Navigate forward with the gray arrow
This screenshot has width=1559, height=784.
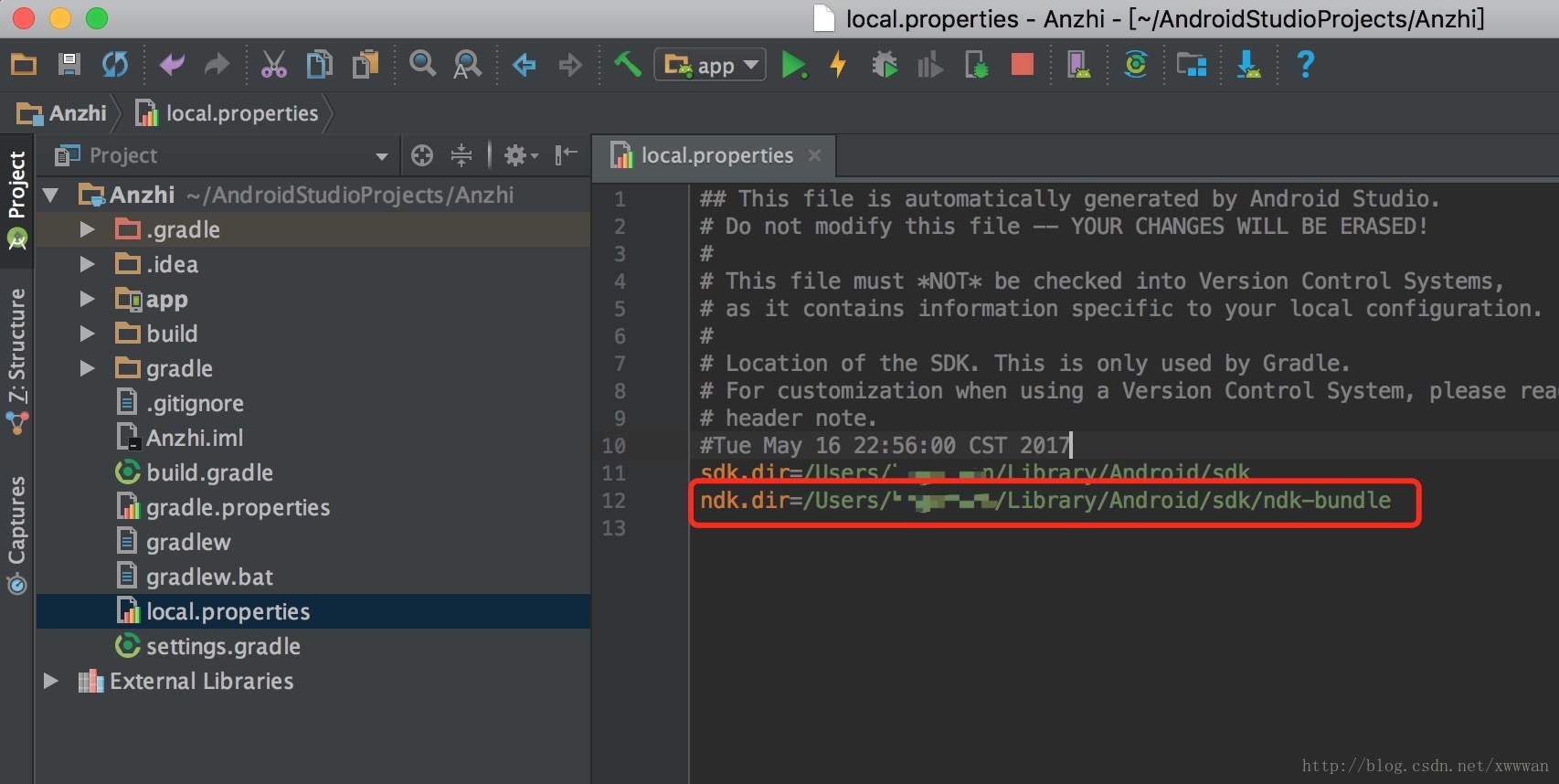pyautogui.click(x=570, y=65)
